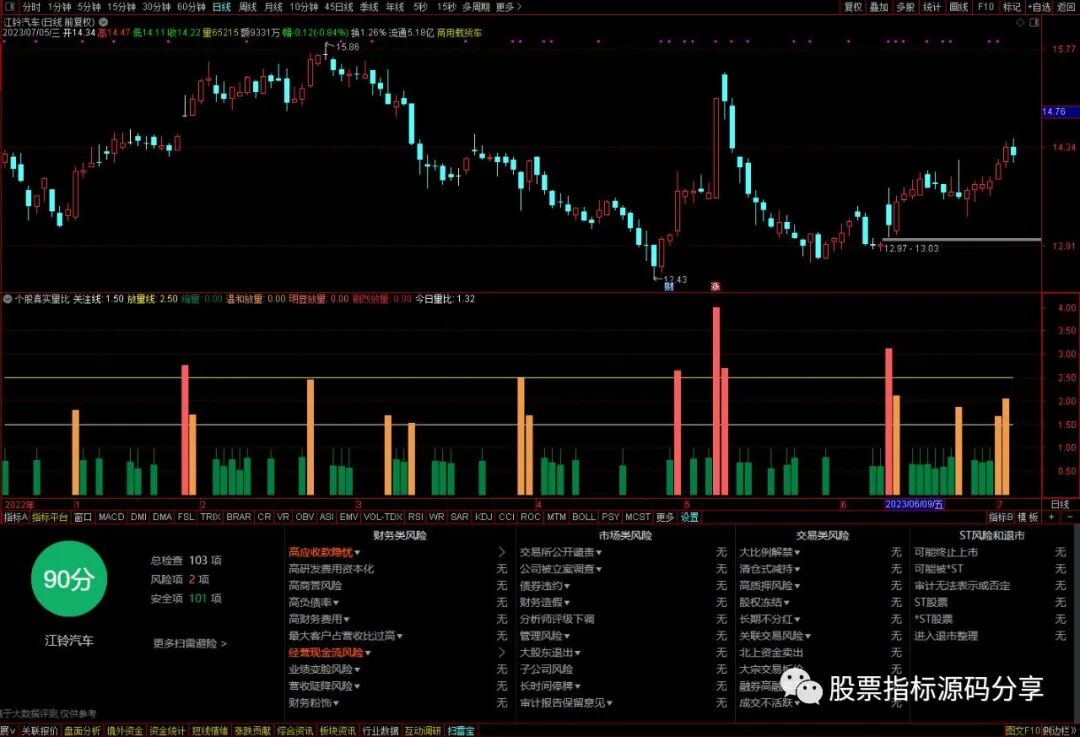Open 互动调研 bottom tab
The image size is (1080, 737).
click(422, 731)
